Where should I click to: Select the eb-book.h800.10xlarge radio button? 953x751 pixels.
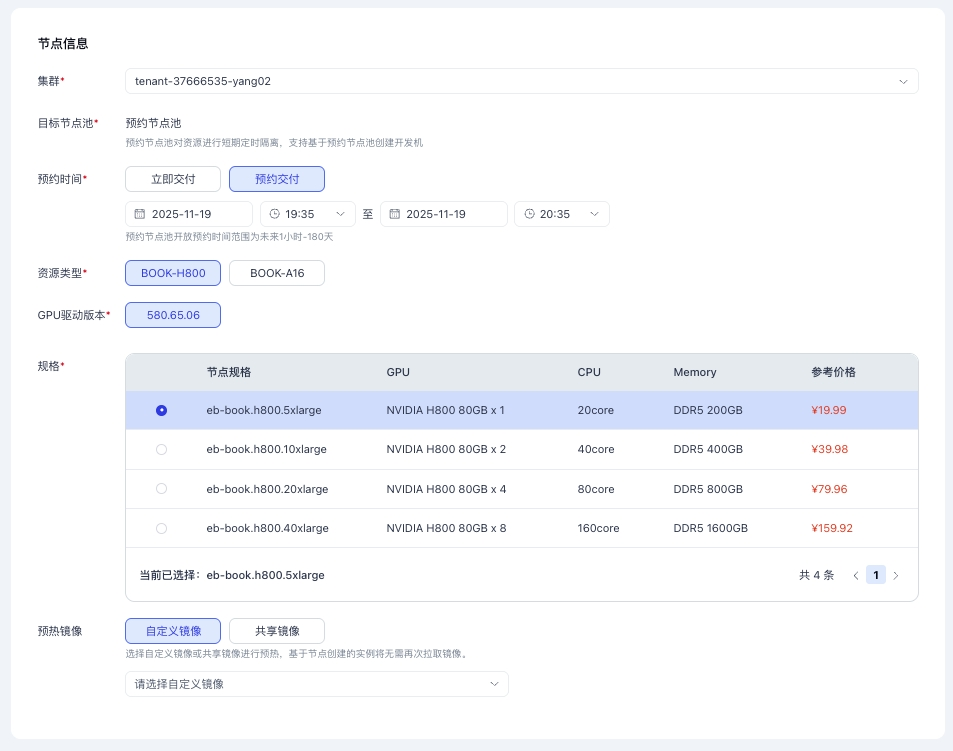point(162,450)
